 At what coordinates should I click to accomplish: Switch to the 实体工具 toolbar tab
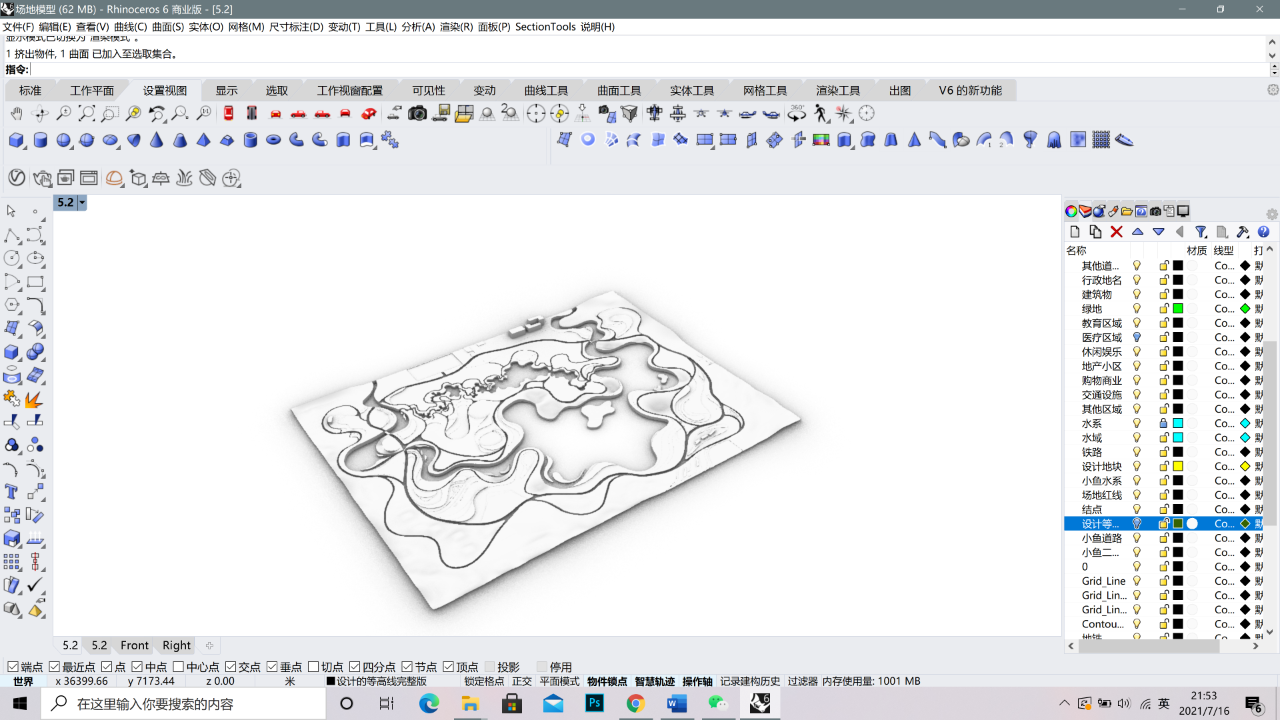(692, 90)
